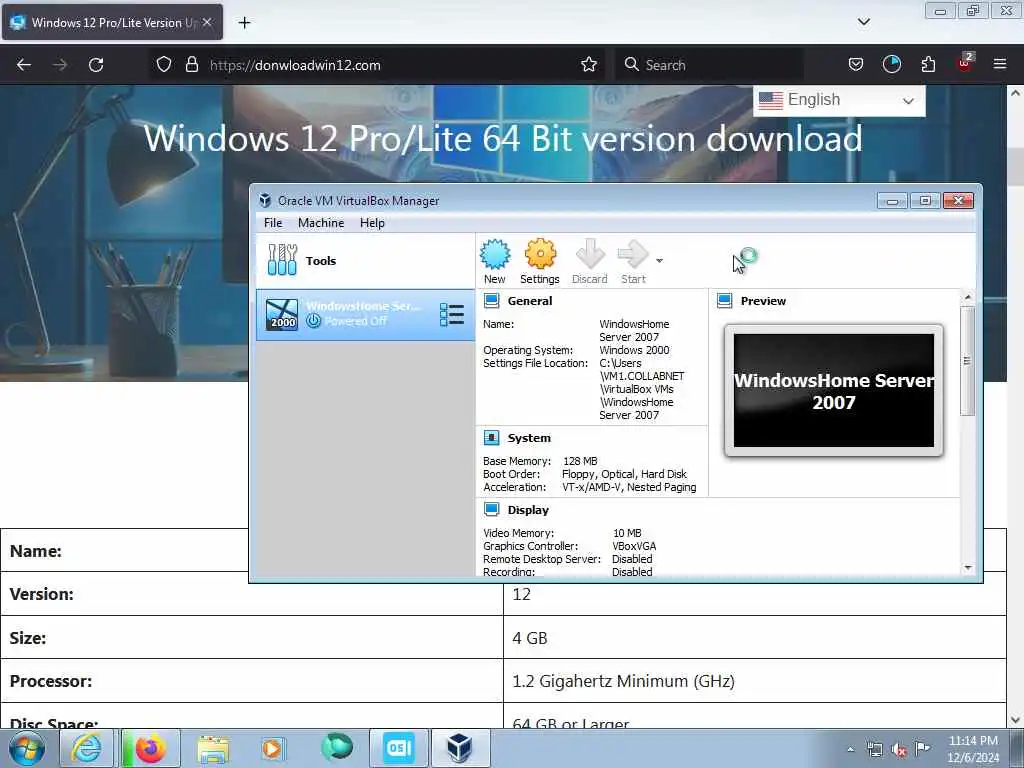Click the New virtual machine icon

click(x=495, y=261)
